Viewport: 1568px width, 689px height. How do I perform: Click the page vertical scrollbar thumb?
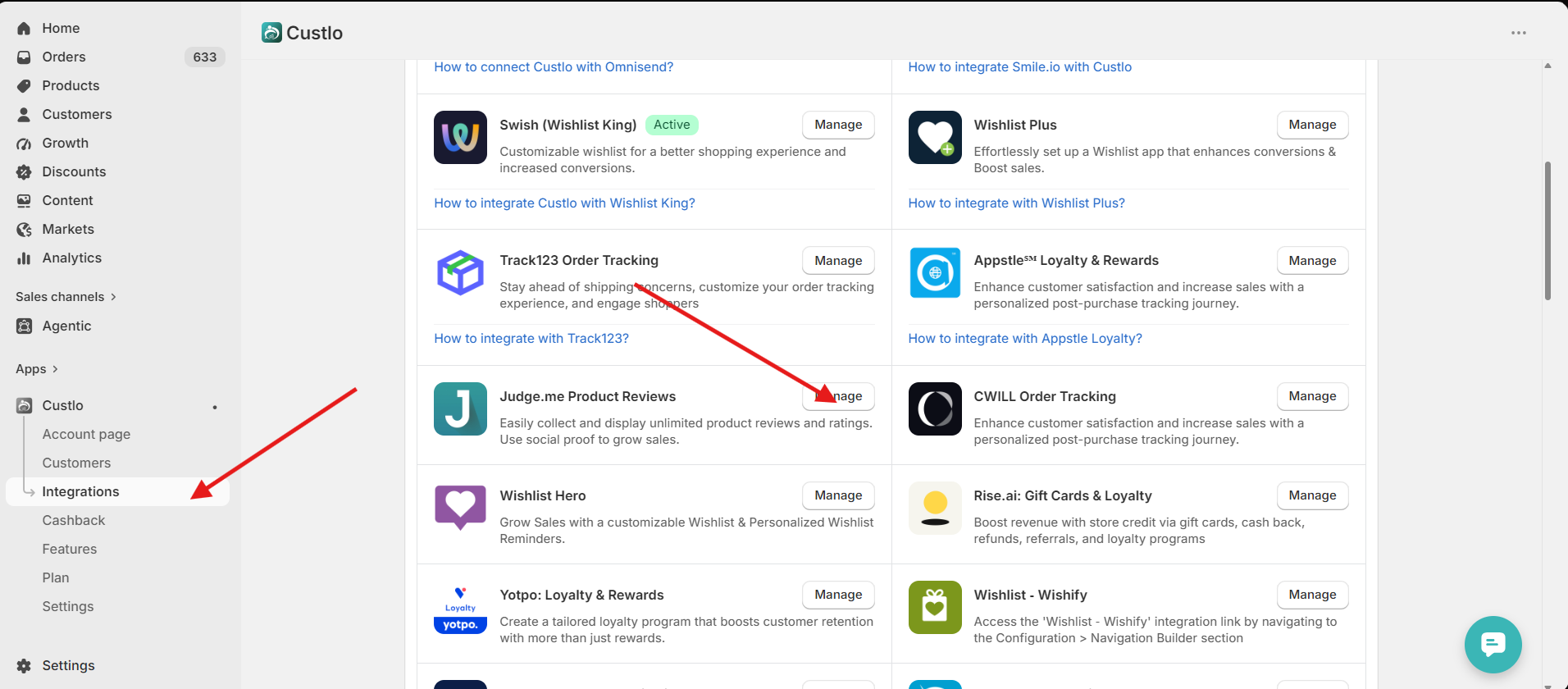point(1547,230)
